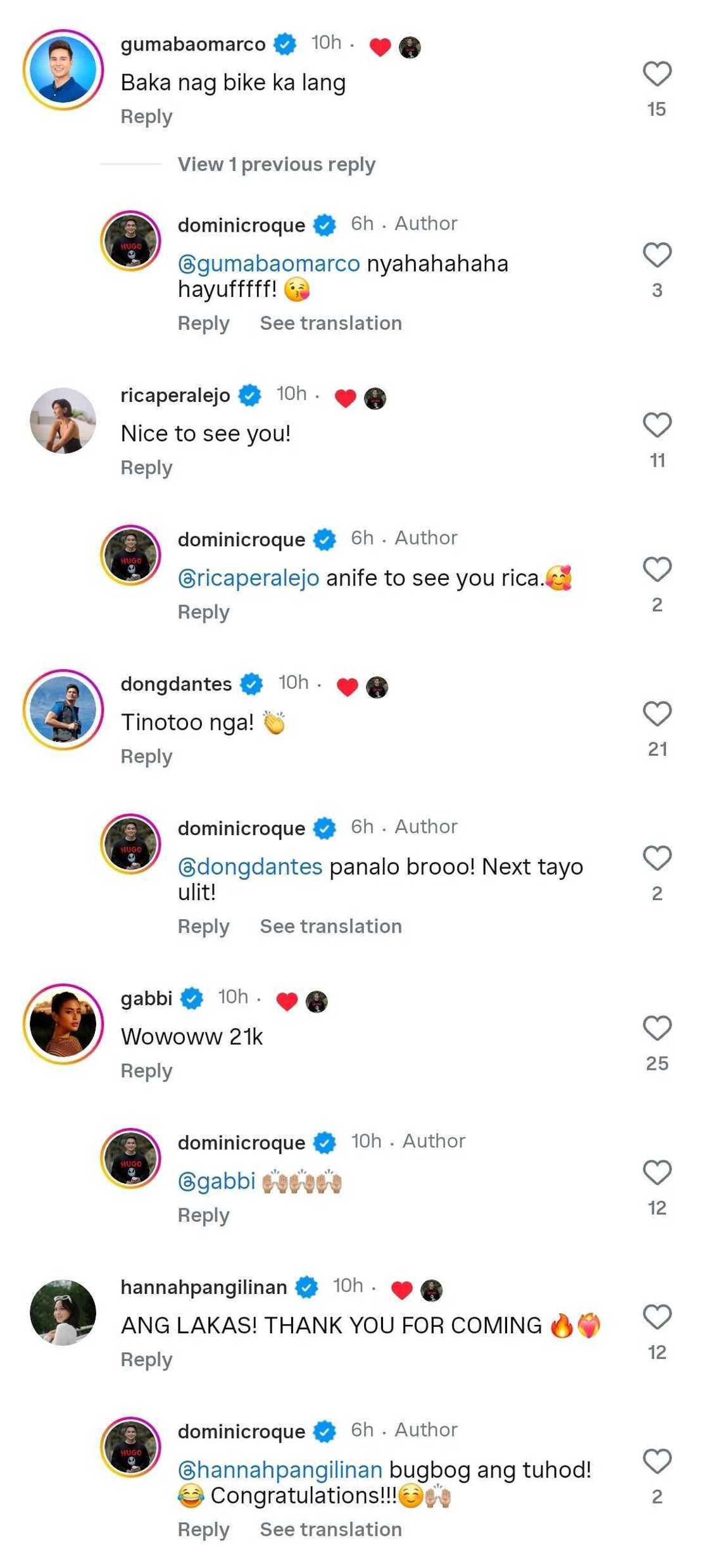Reply to hannahpangilinan's comment

pos(146,1360)
